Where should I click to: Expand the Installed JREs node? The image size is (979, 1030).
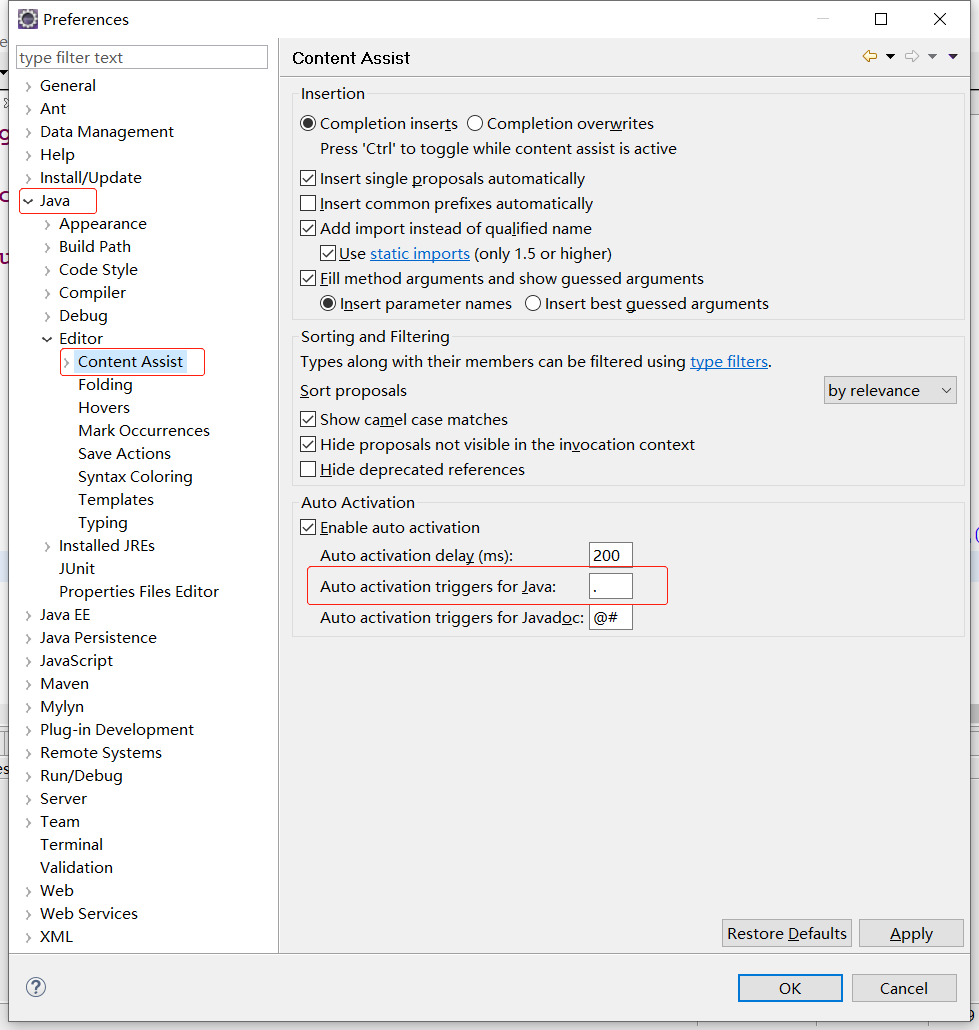coord(47,546)
